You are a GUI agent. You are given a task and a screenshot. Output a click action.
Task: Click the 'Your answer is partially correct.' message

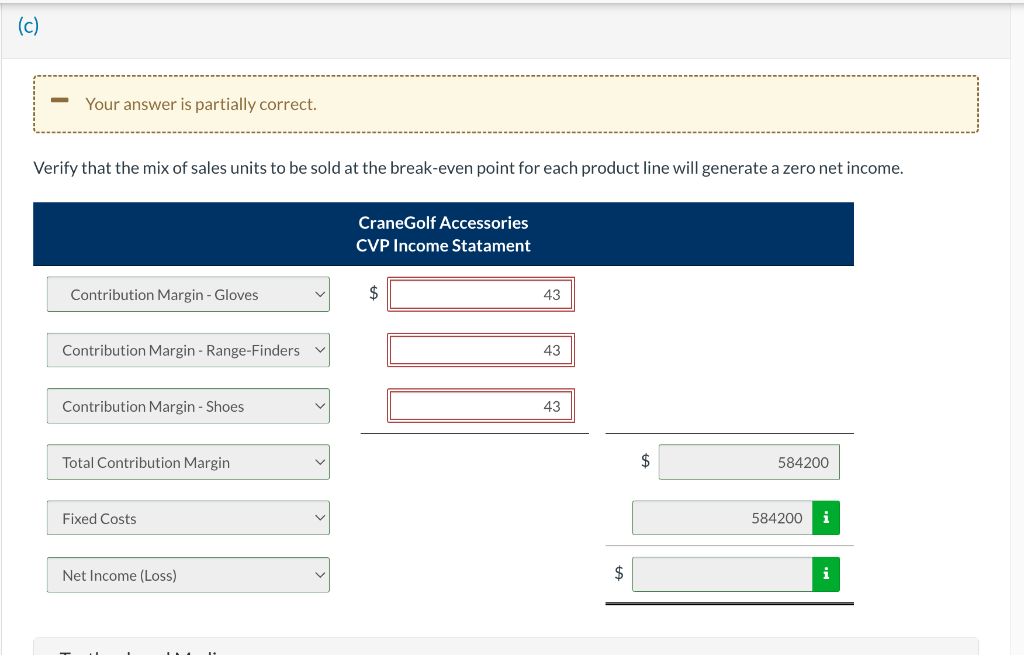[x=201, y=104]
